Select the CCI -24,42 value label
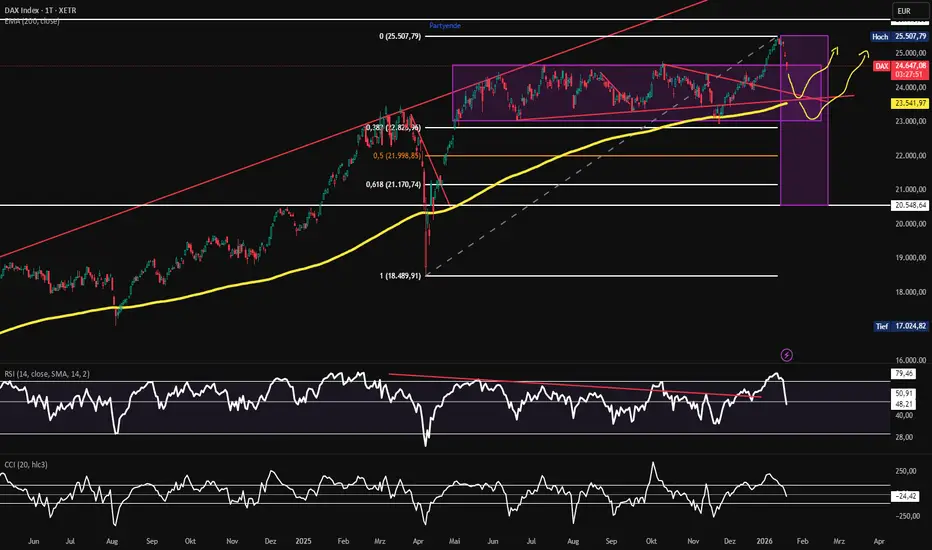This screenshot has height=550, width=932. tap(905, 496)
